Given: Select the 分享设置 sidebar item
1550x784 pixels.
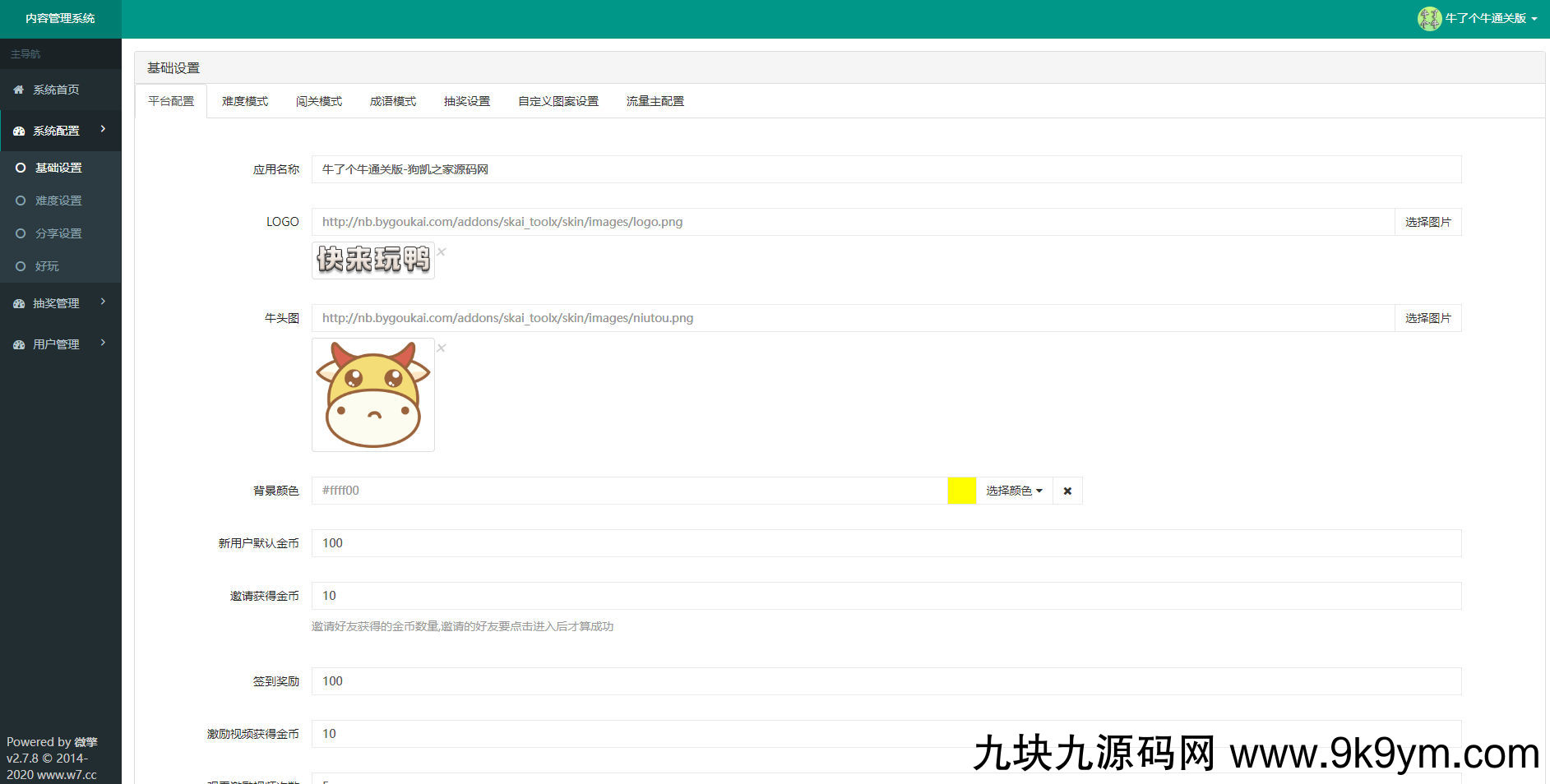Looking at the screenshot, I should 58,233.
